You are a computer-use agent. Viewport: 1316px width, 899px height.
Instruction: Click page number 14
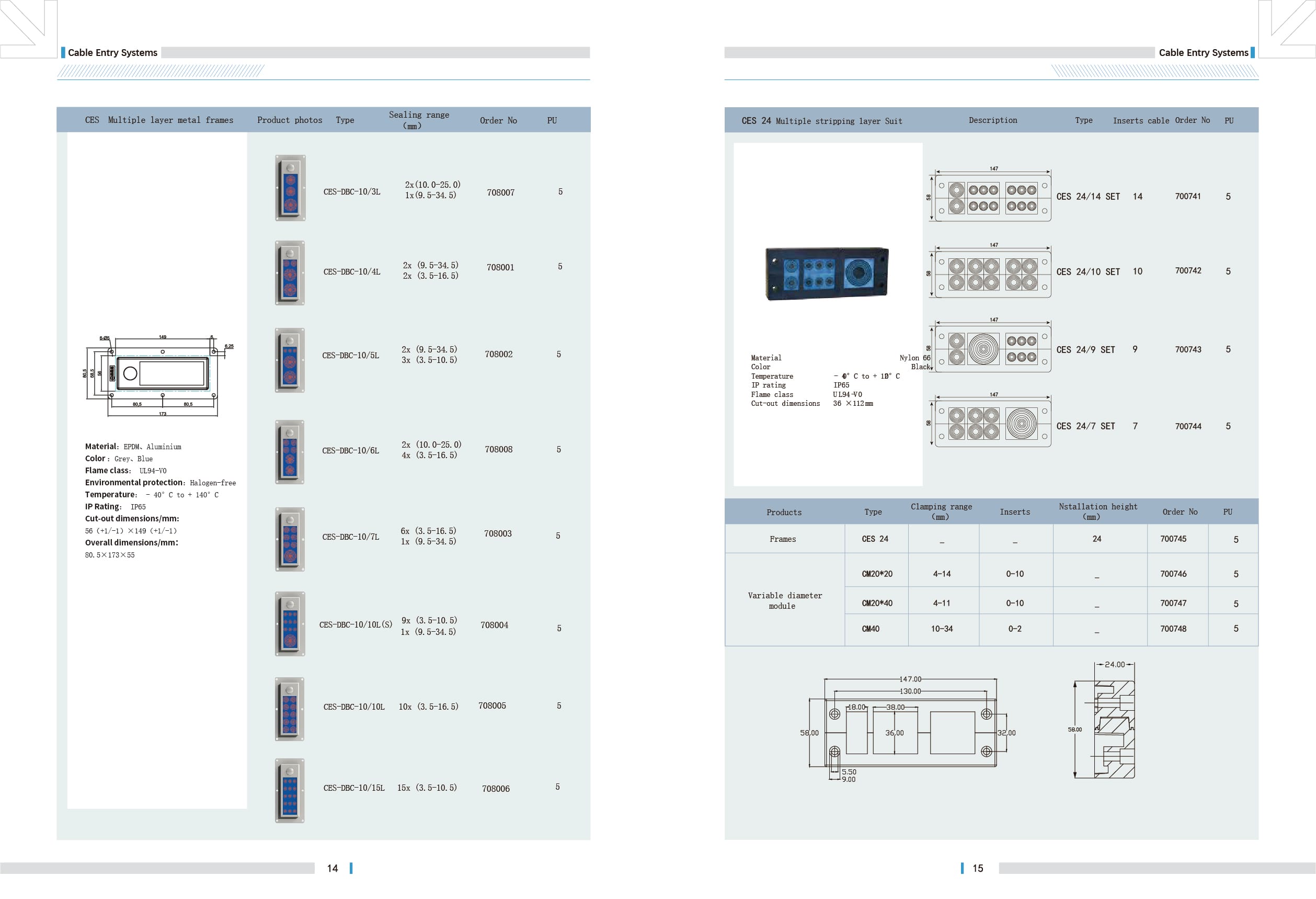[x=333, y=869]
